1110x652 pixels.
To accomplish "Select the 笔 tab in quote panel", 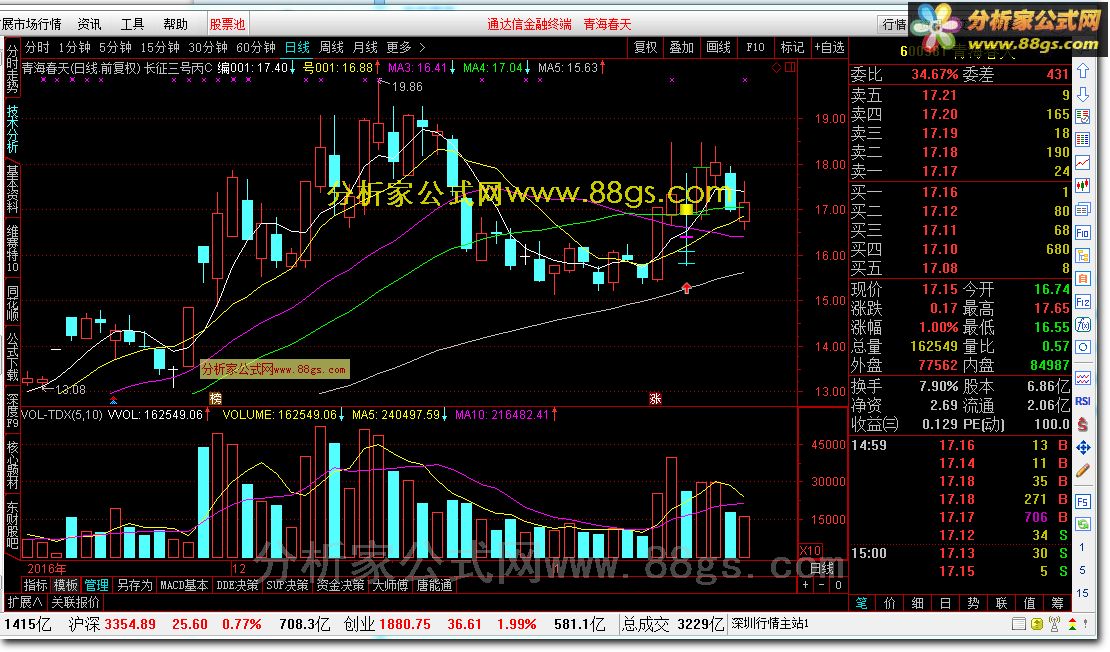I will click(862, 603).
